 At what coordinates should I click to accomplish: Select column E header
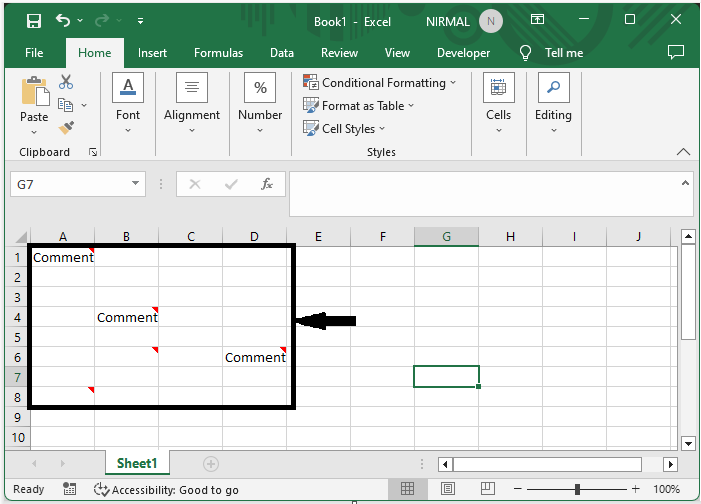tap(318, 237)
